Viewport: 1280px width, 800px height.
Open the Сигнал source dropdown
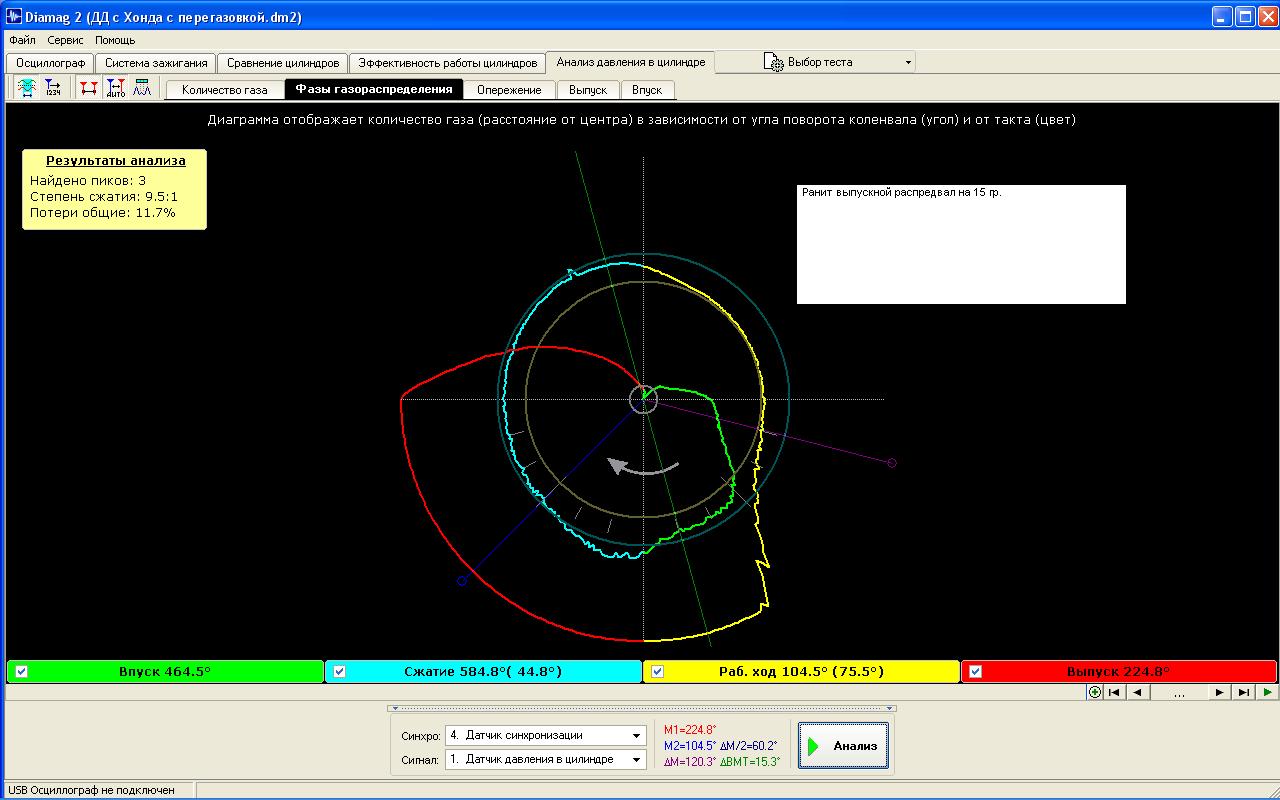pos(637,760)
